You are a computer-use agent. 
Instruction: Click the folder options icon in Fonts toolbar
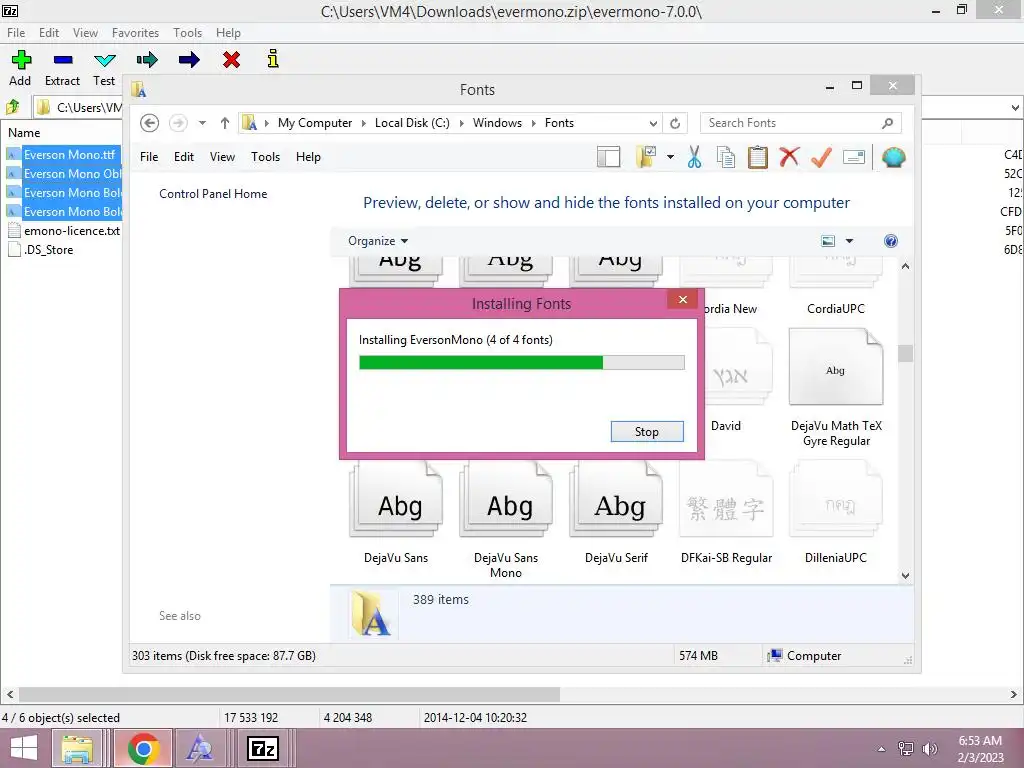(x=646, y=157)
